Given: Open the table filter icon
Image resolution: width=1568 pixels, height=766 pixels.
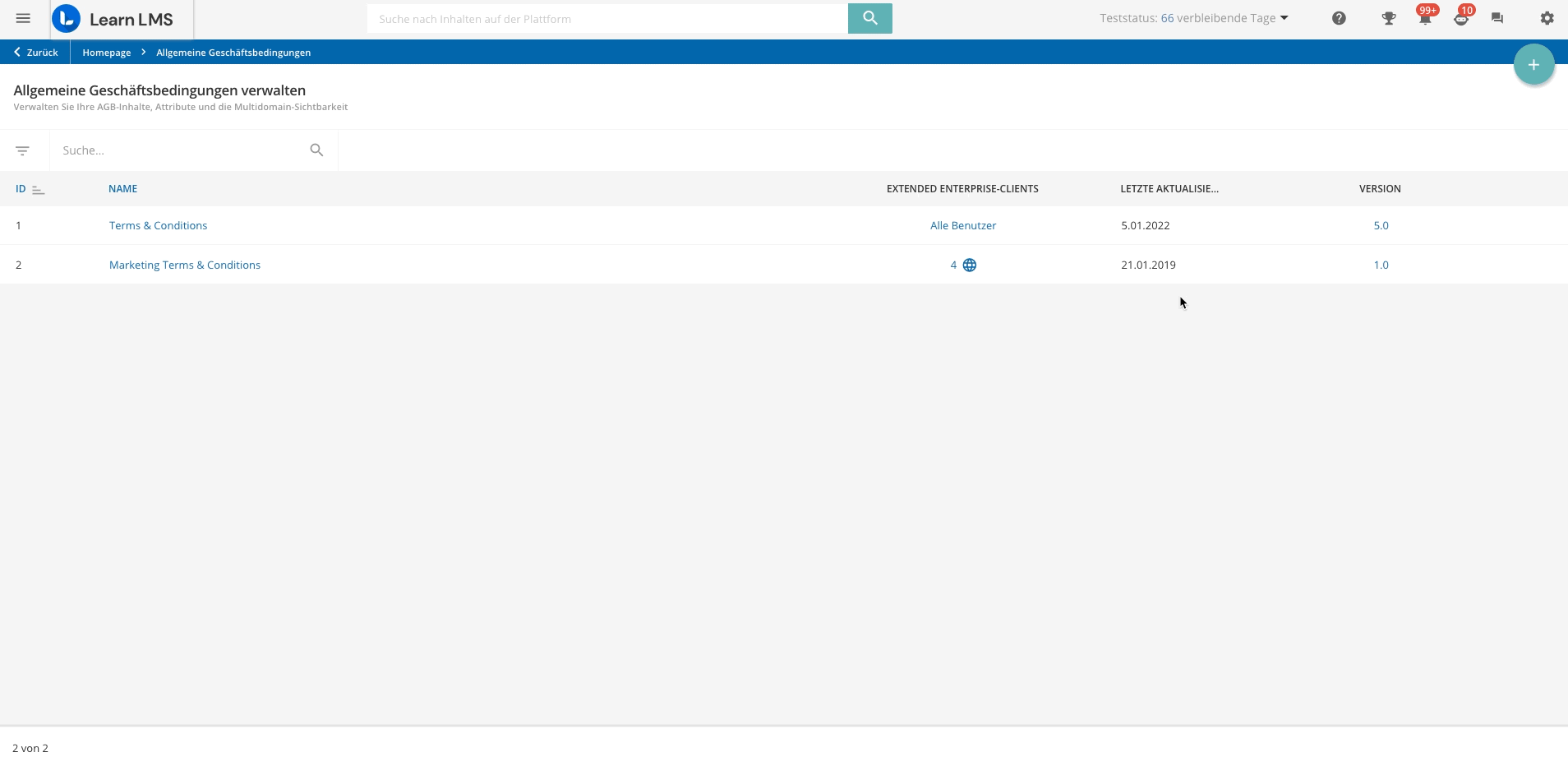Looking at the screenshot, I should (23, 150).
